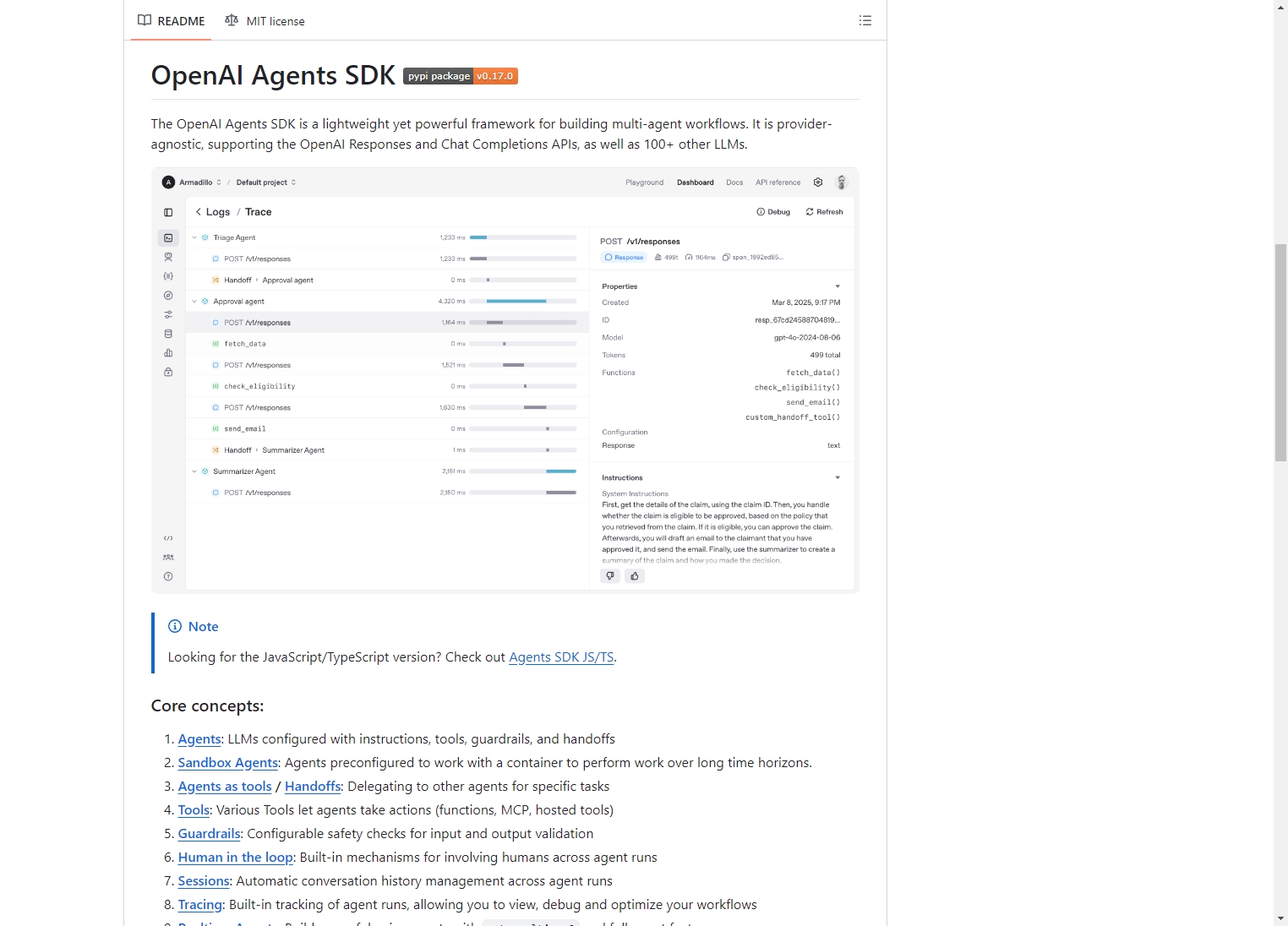Open the Sandbox Agents link

click(x=228, y=763)
